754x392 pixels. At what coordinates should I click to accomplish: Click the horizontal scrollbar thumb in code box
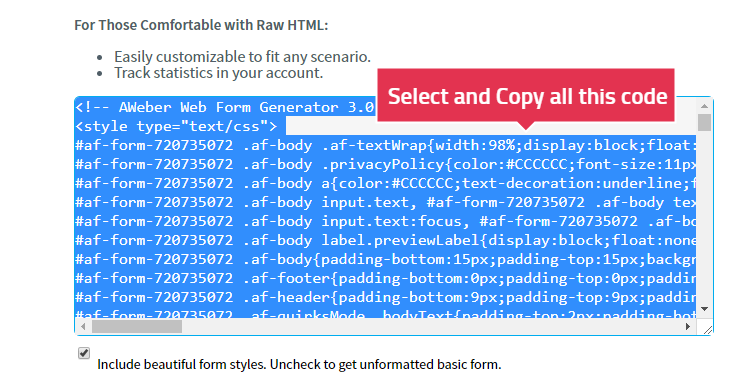(x=137, y=327)
